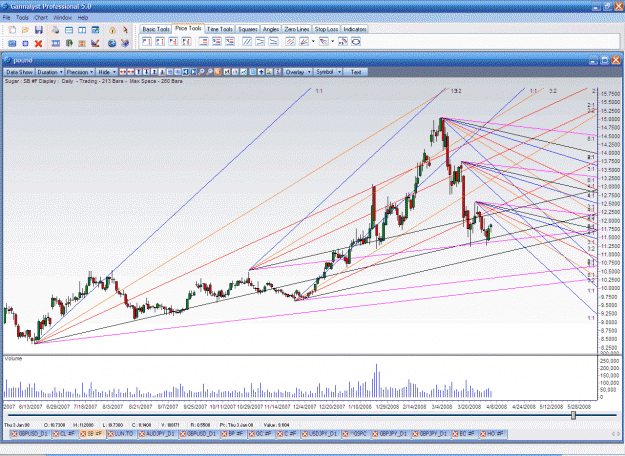Switch to the ^GSPC chart tab
The image size is (625, 456).
pyautogui.click(x=356, y=434)
